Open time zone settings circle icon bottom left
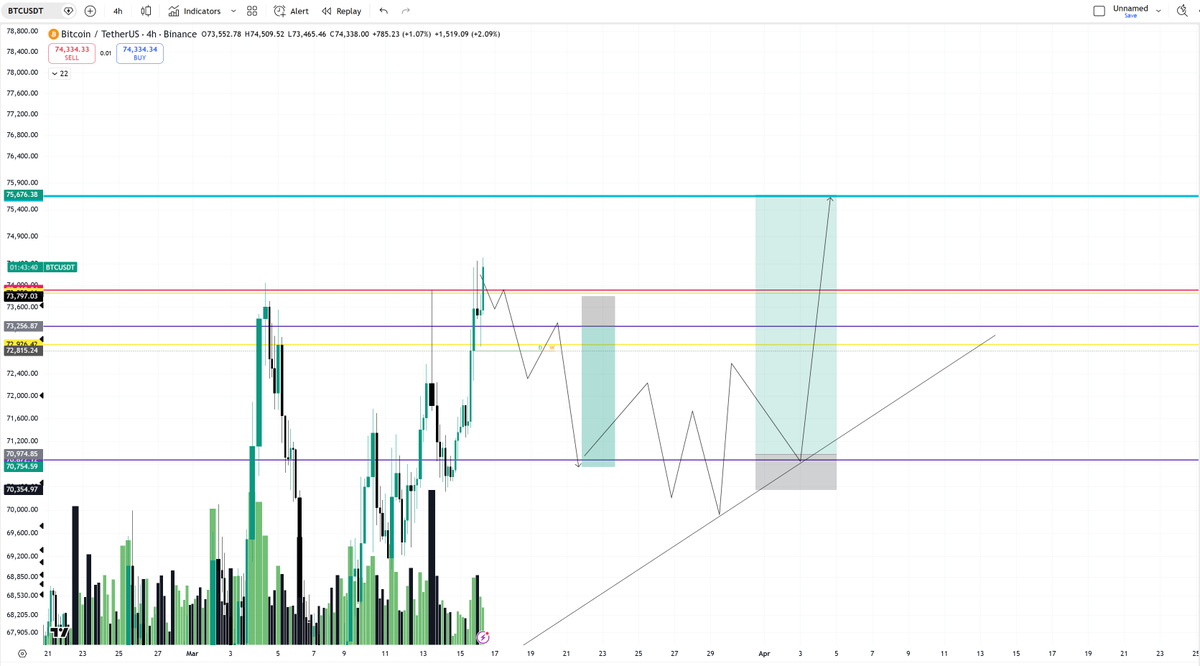1200x666 pixels. (21, 653)
